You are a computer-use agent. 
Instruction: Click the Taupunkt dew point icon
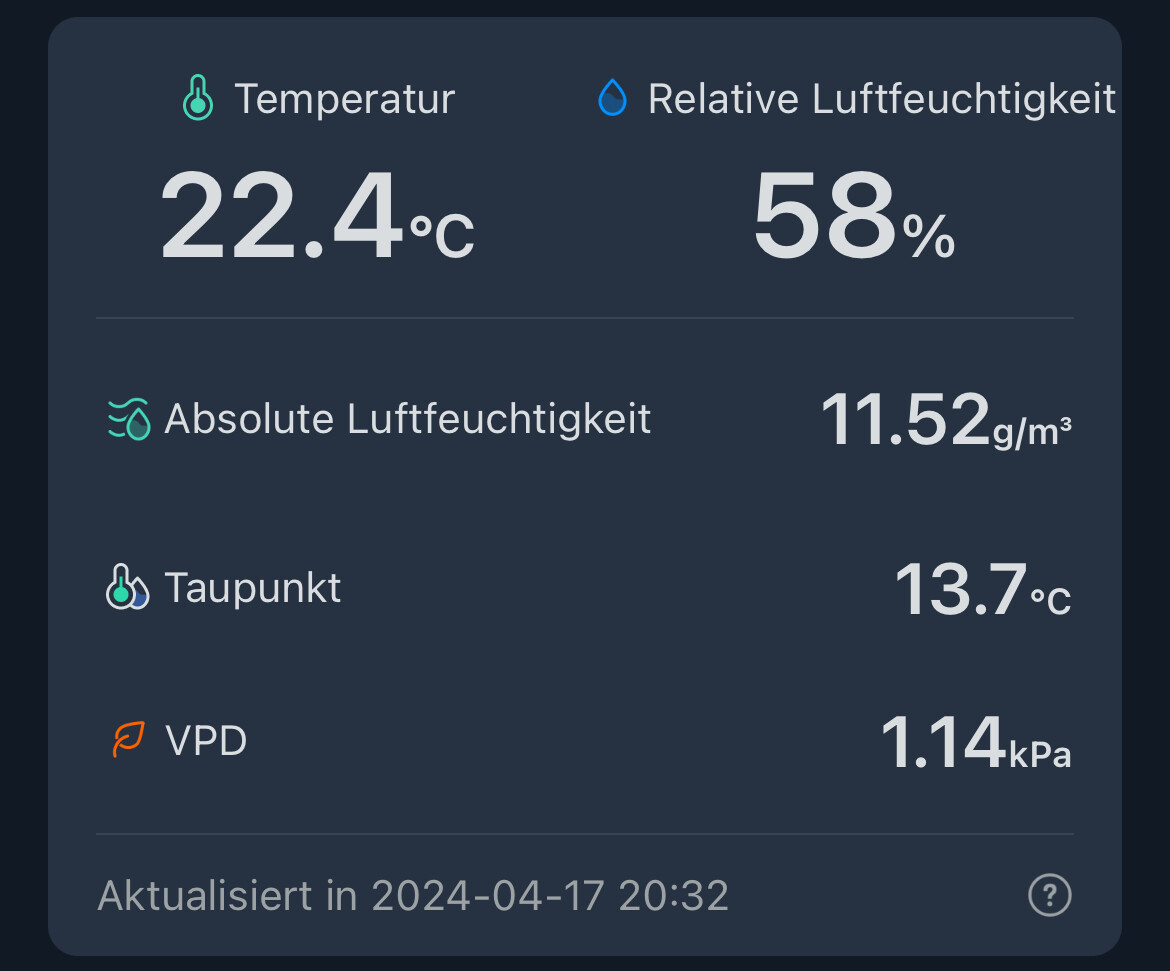pos(127,588)
